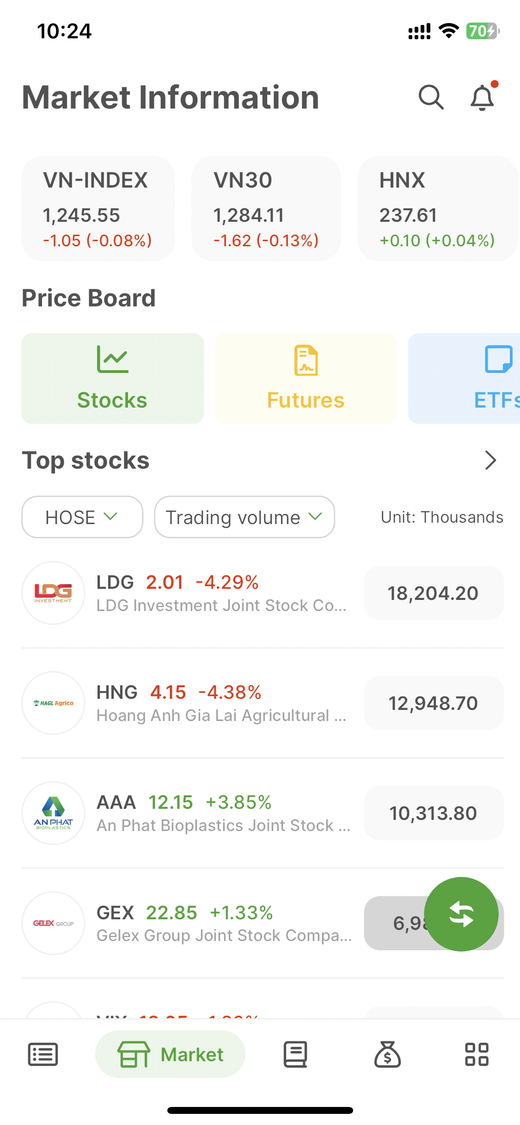Tap the LDG Investment logo
This screenshot has height=1125, width=520.
pos(54,593)
